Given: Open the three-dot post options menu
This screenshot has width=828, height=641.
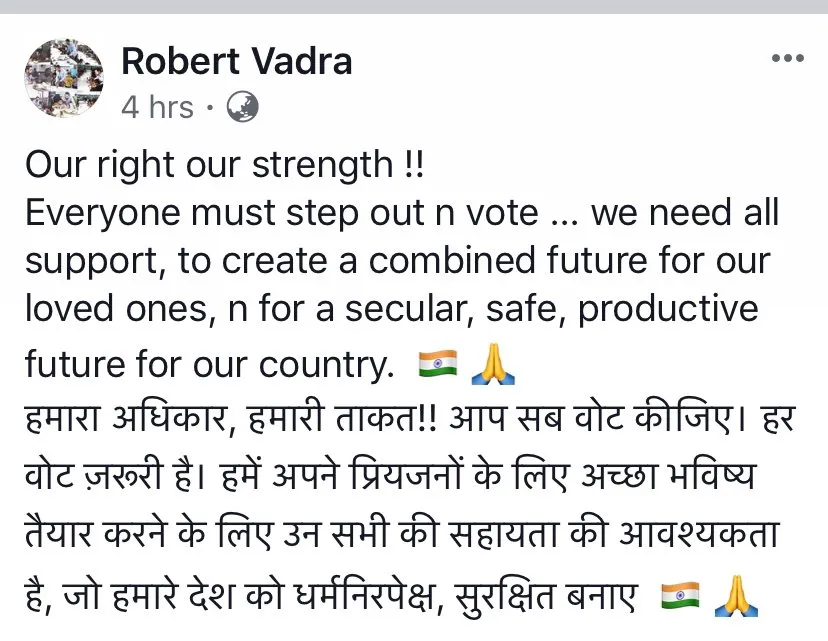Looking at the screenshot, I should pyautogui.click(x=787, y=58).
